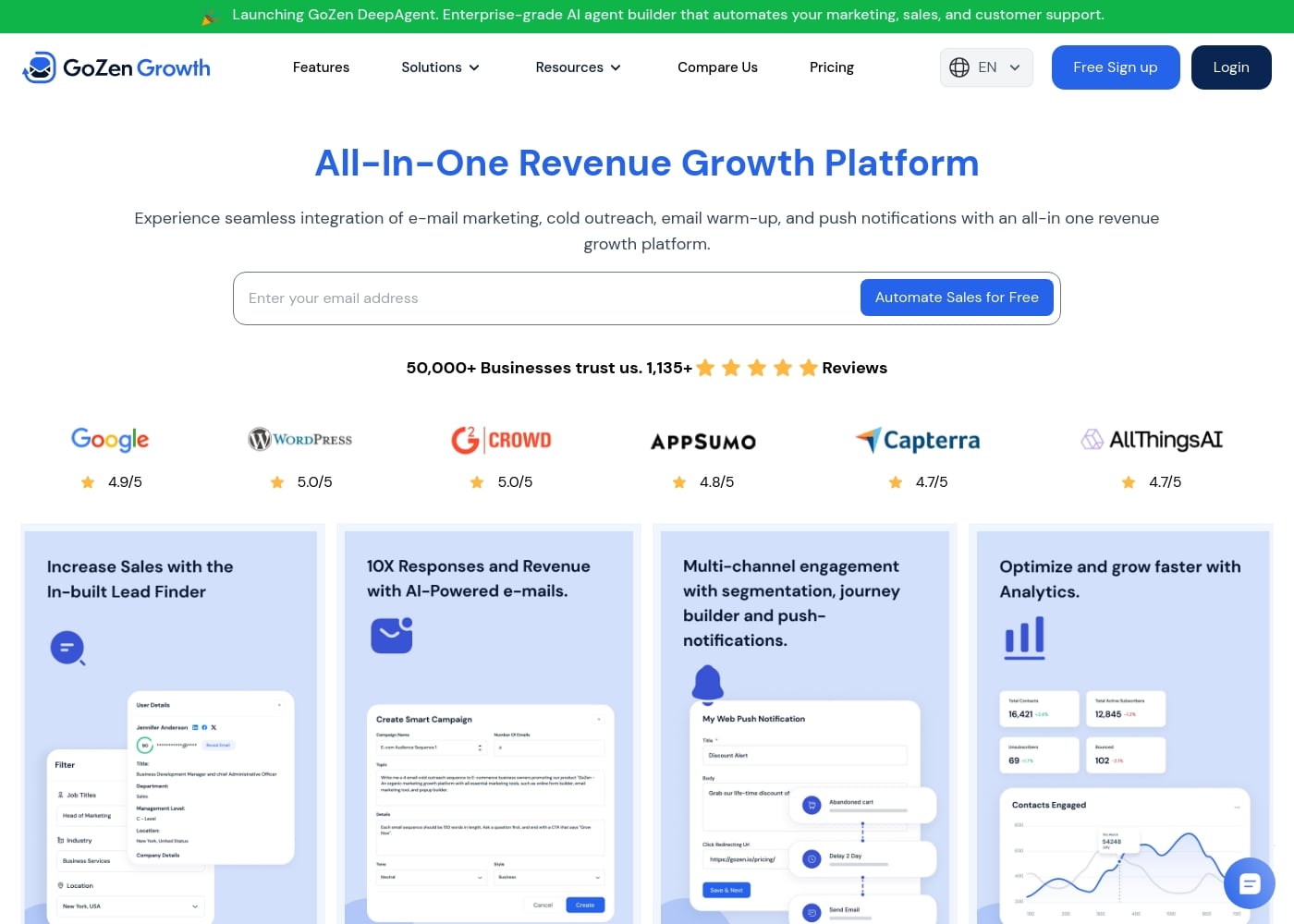Open the chat support bubble
Image resolution: width=1294 pixels, height=924 pixels.
coord(1250,883)
